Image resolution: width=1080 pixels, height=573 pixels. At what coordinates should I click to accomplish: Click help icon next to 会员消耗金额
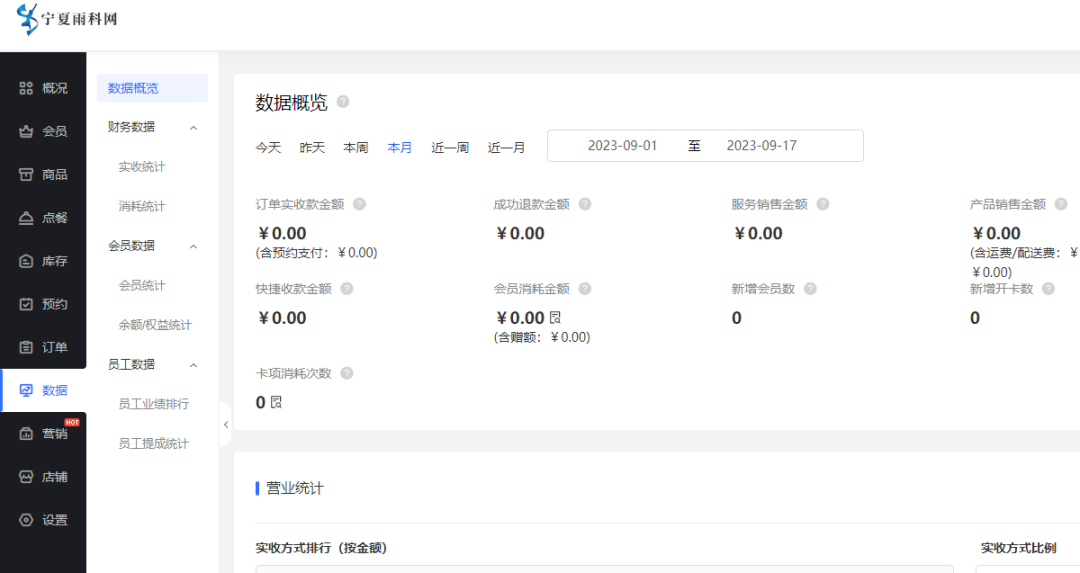[x=585, y=289]
